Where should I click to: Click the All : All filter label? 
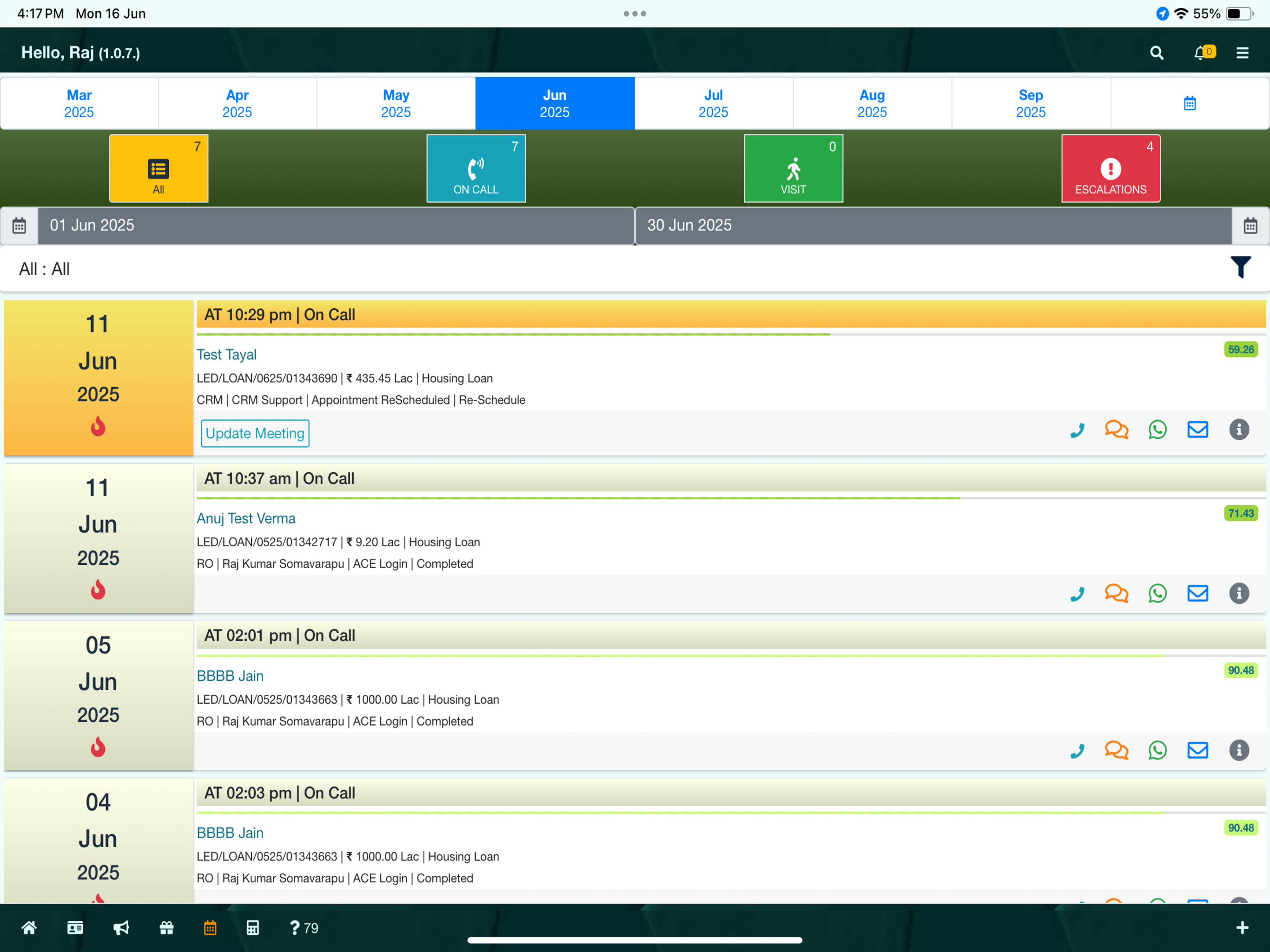(x=44, y=269)
